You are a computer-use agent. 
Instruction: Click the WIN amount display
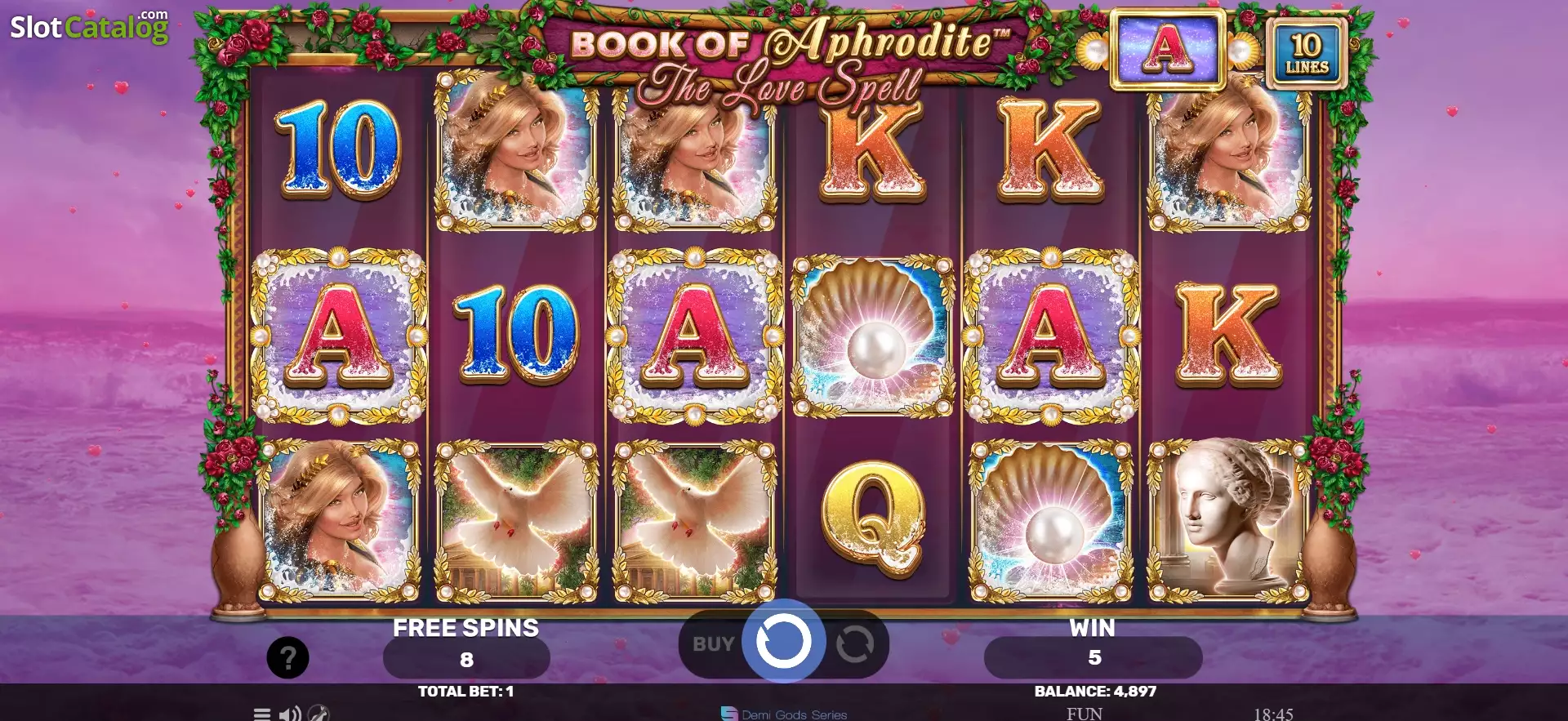pyautogui.click(x=1093, y=657)
